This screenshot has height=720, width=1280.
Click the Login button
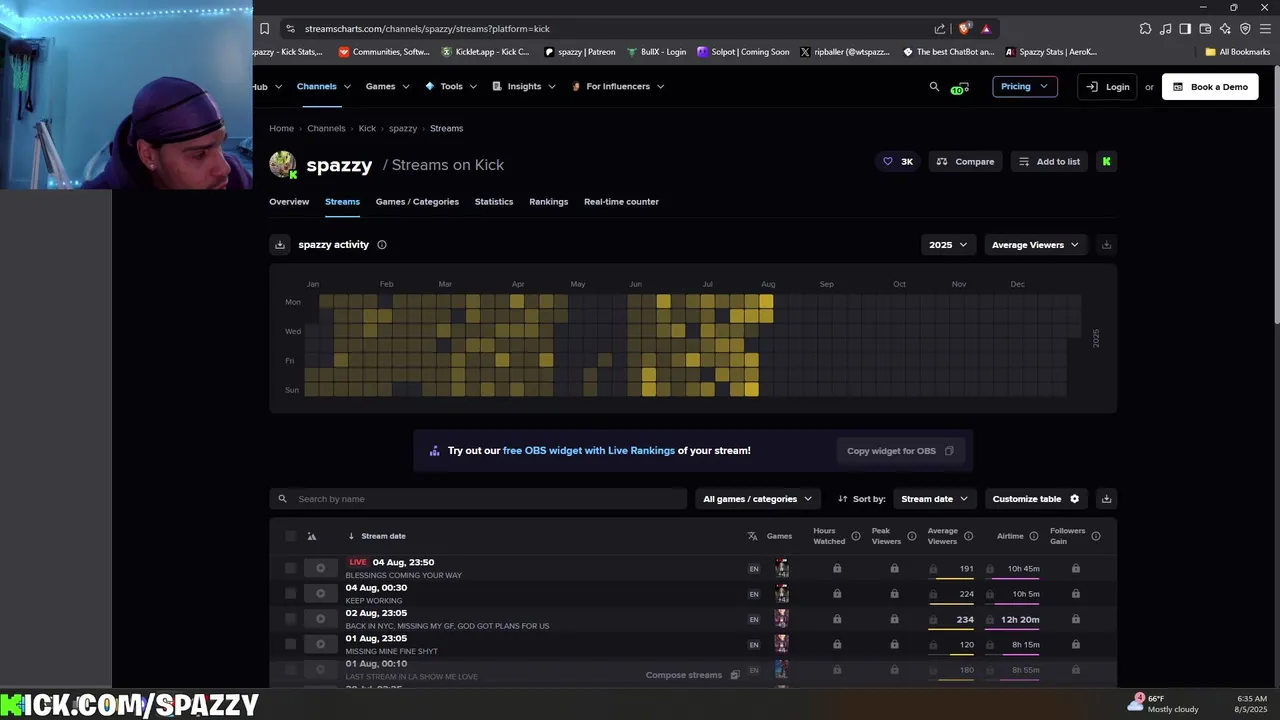click(x=1108, y=87)
